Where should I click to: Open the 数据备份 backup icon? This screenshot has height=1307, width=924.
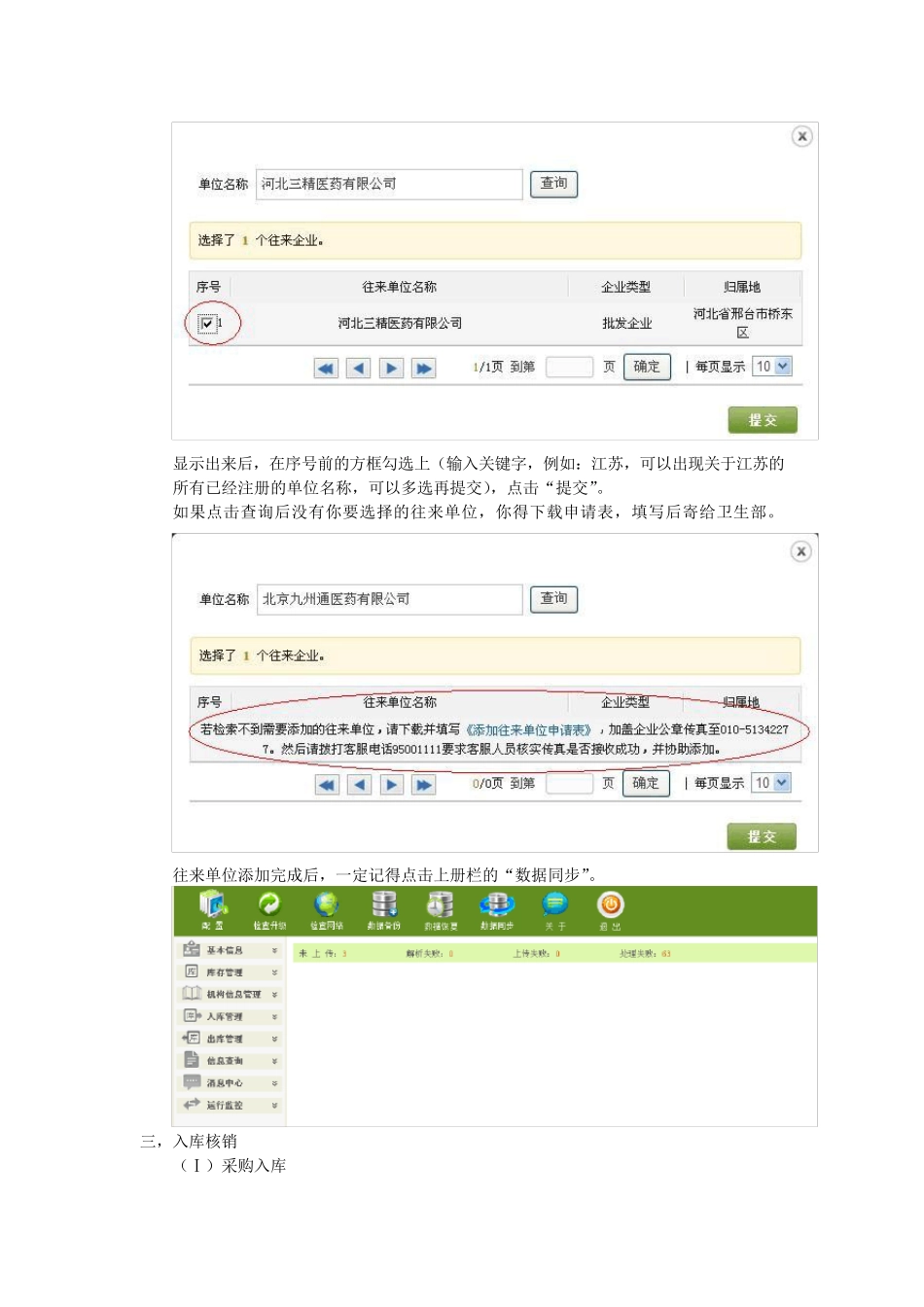pos(384,904)
